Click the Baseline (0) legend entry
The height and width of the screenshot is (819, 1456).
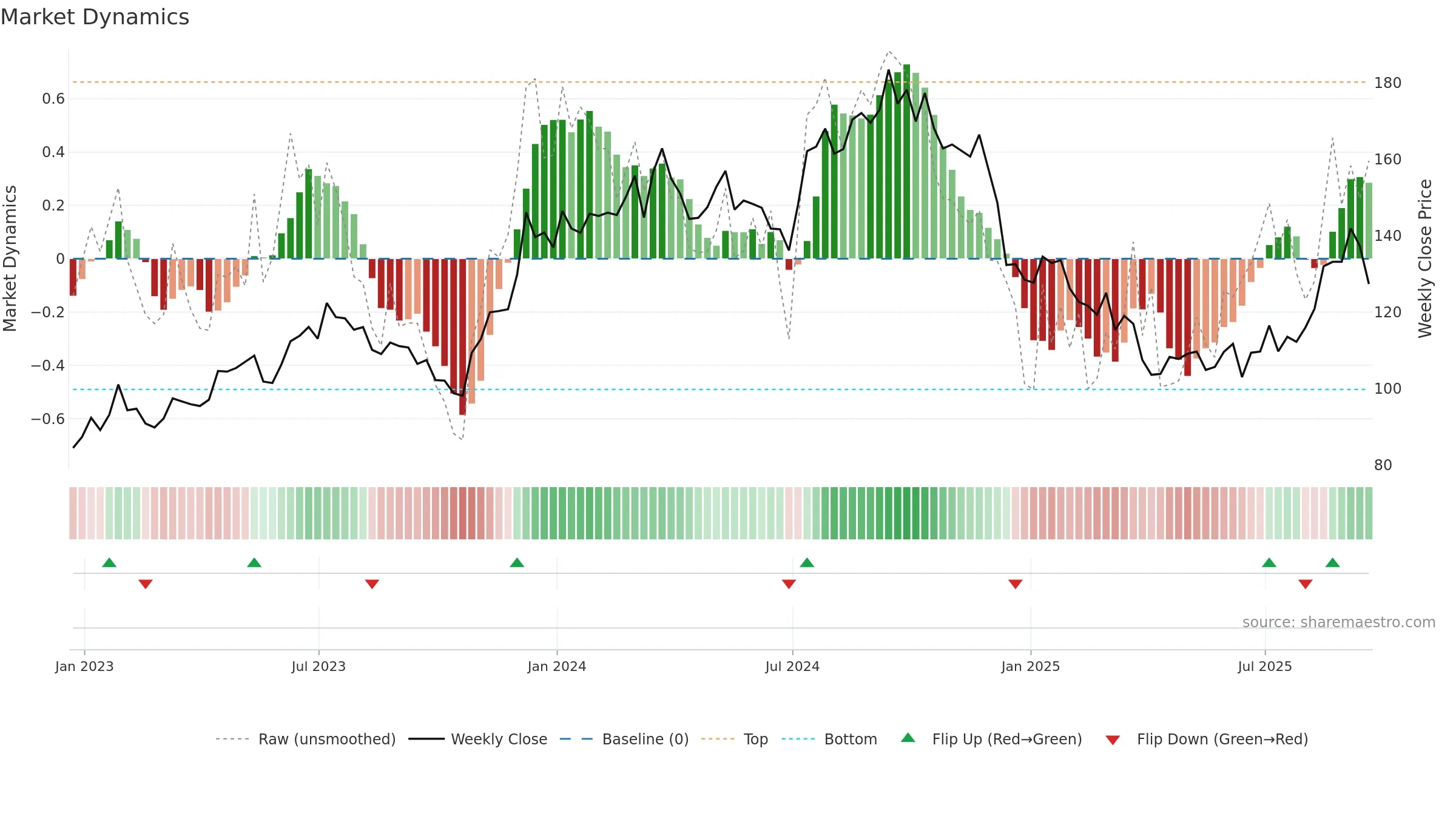(624, 739)
